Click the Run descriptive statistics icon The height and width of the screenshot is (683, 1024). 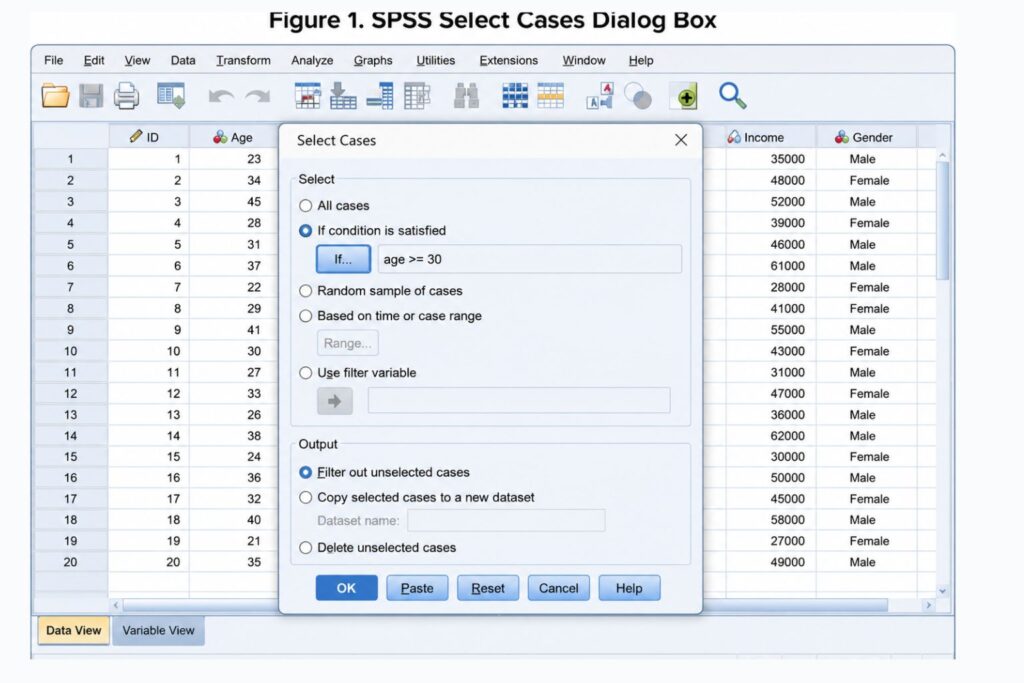tap(417, 96)
